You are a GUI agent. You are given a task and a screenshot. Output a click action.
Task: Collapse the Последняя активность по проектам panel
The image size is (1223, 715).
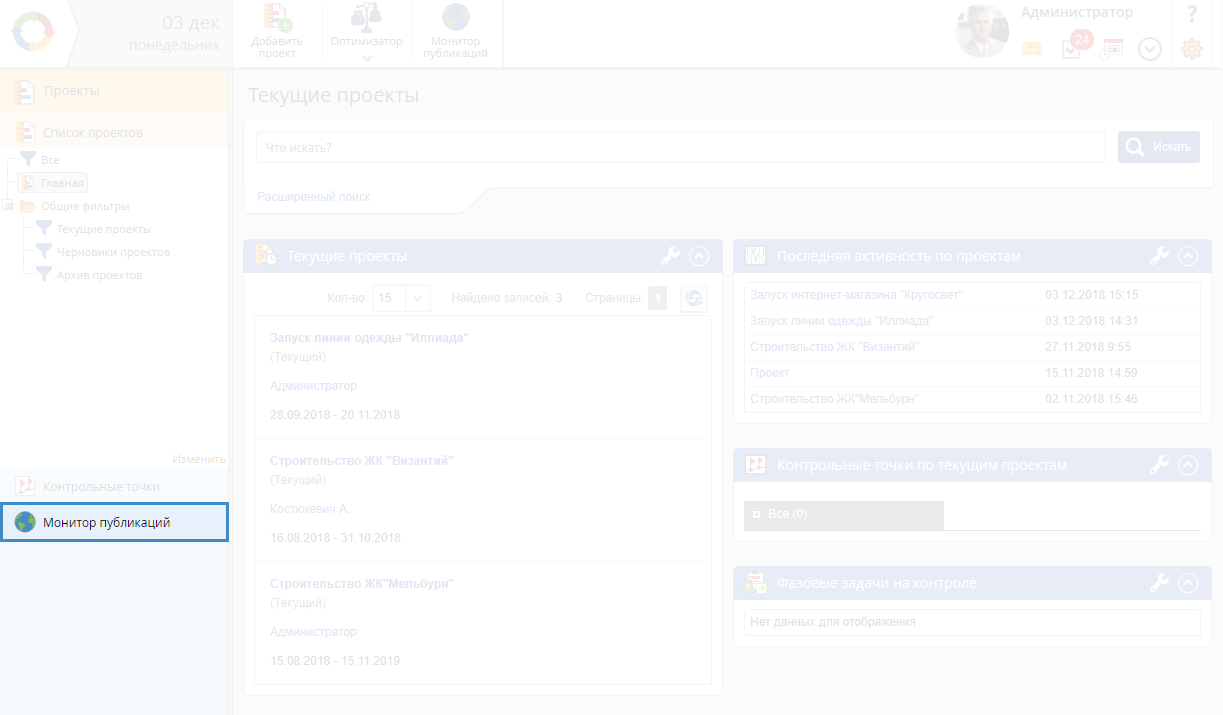pos(1188,256)
